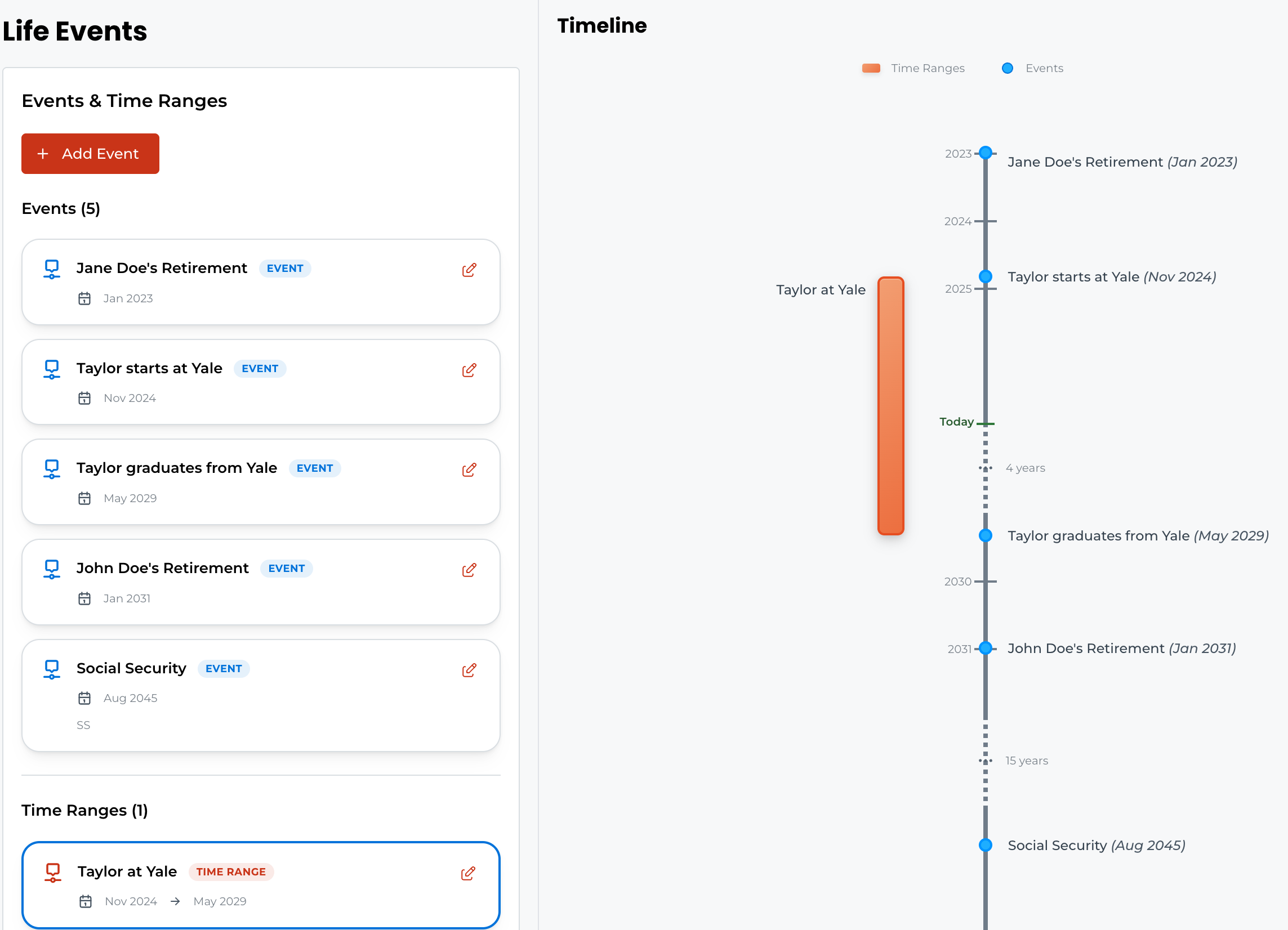Edit the Taylor at Yale time range

(467, 873)
